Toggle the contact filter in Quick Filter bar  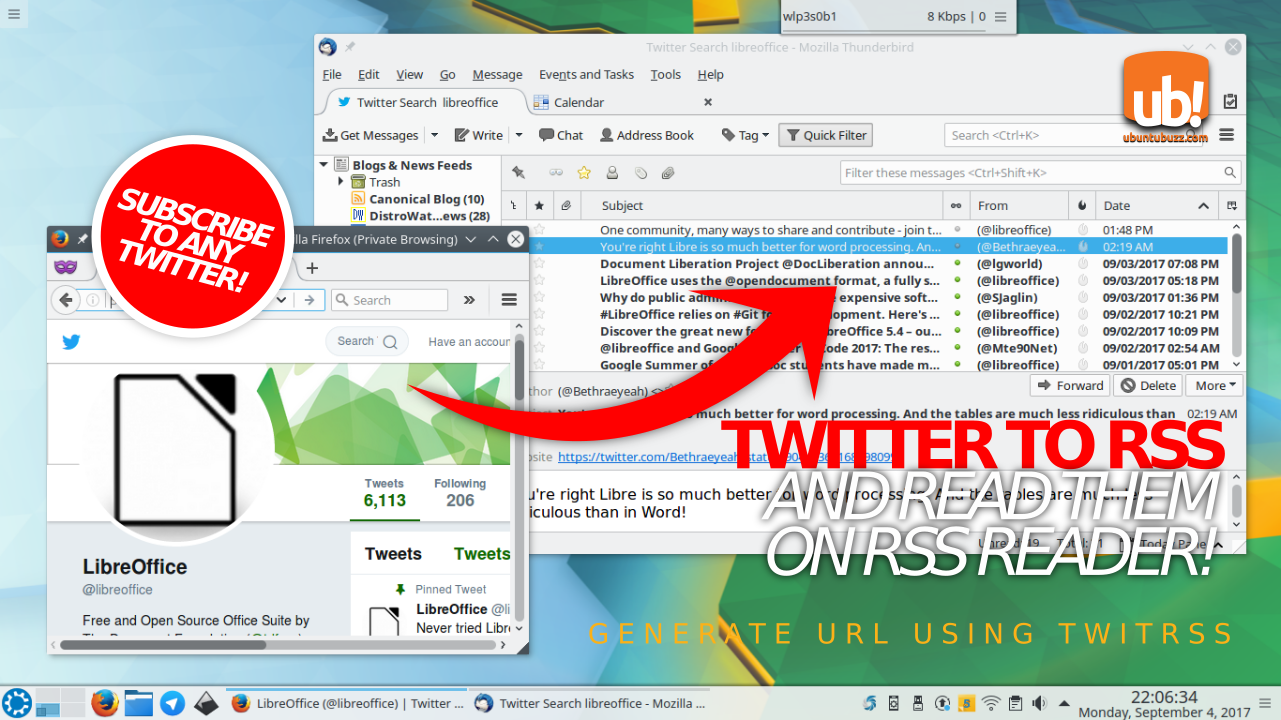tap(611, 172)
